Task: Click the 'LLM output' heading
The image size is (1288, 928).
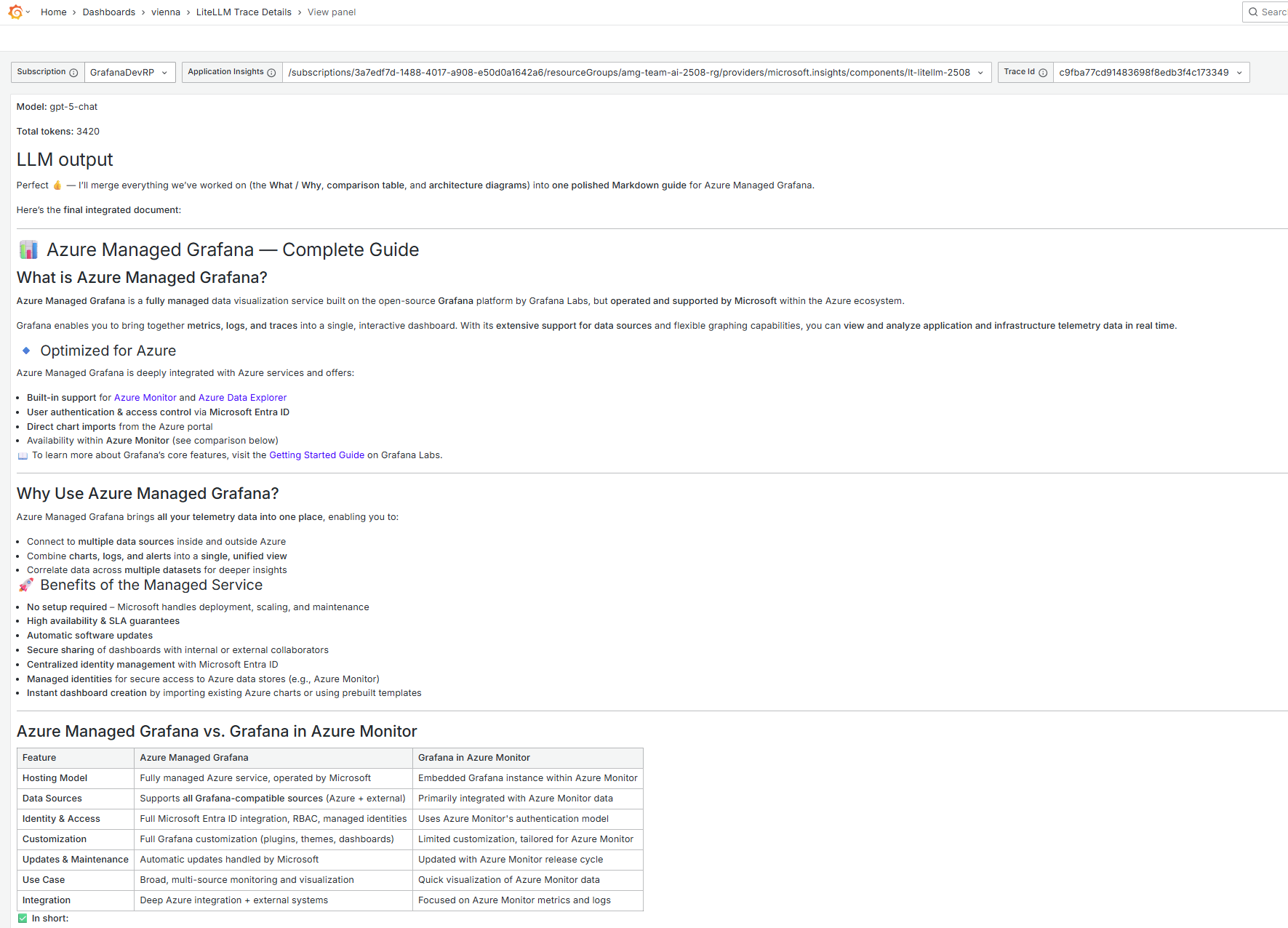Action: point(65,160)
